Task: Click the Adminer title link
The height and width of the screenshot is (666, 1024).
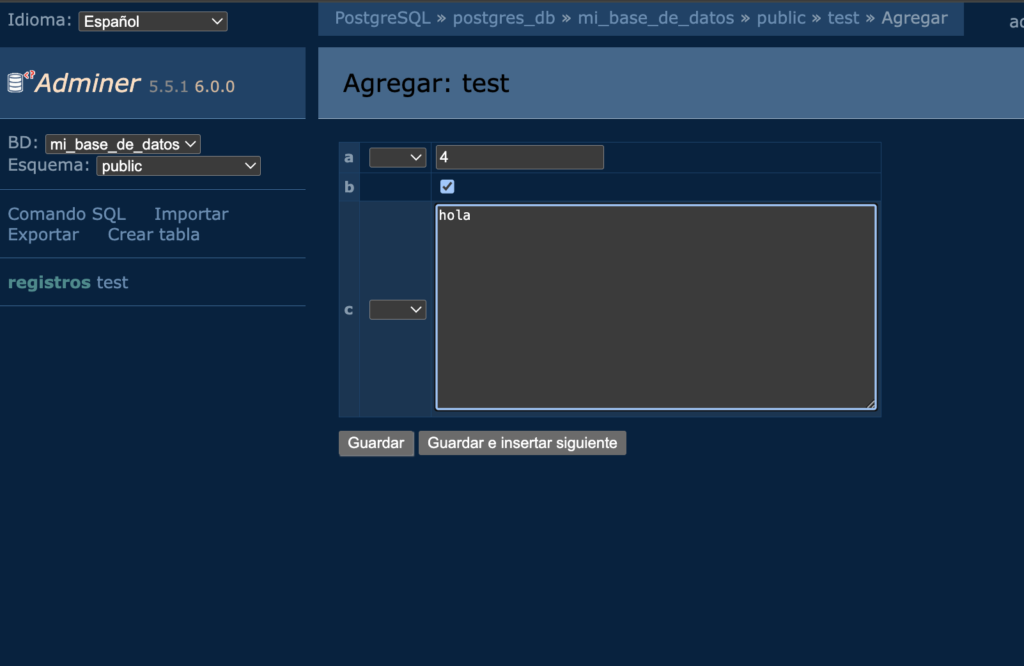Action: [x=88, y=83]
